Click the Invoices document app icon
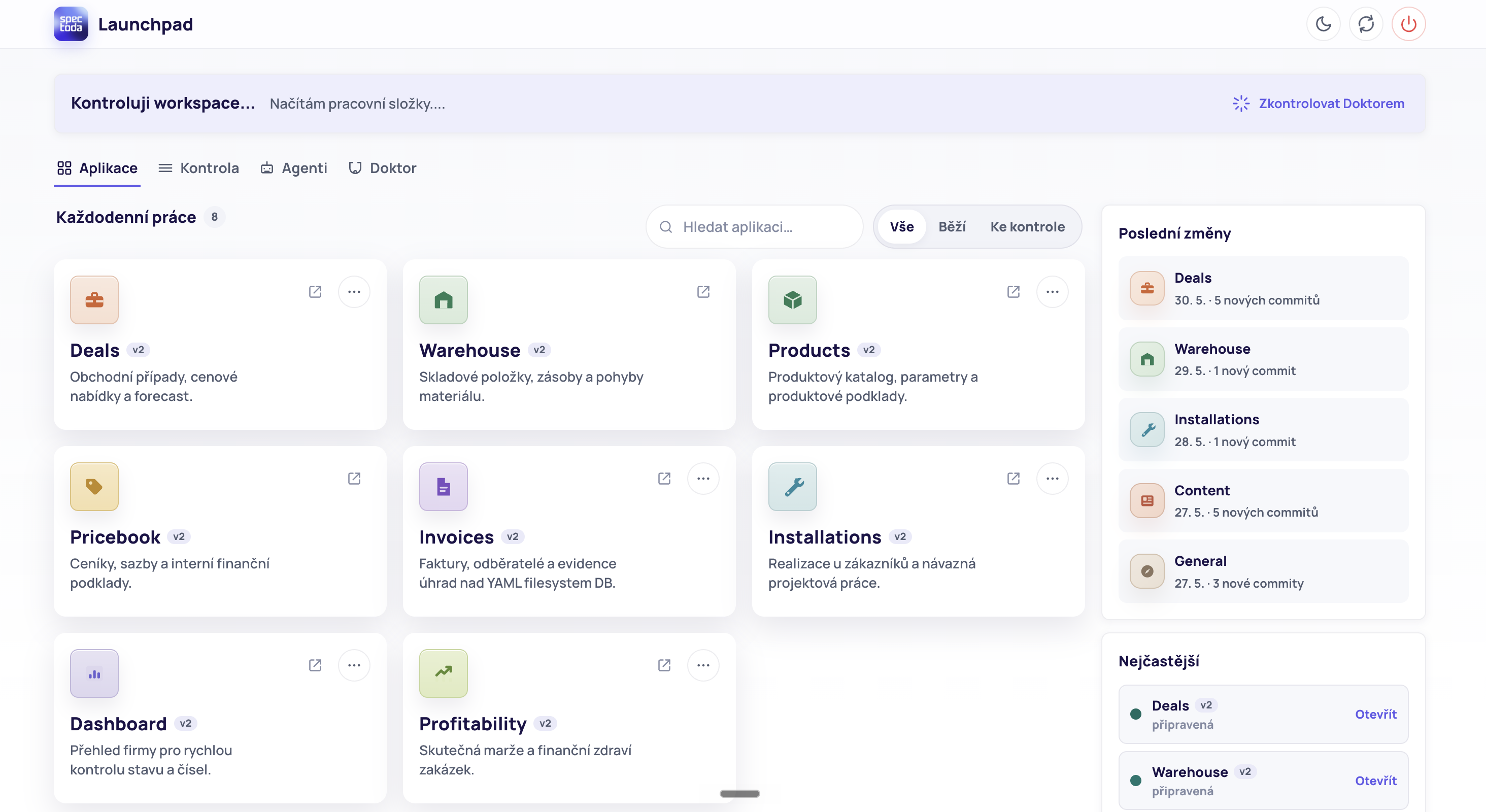 (444, 487)
